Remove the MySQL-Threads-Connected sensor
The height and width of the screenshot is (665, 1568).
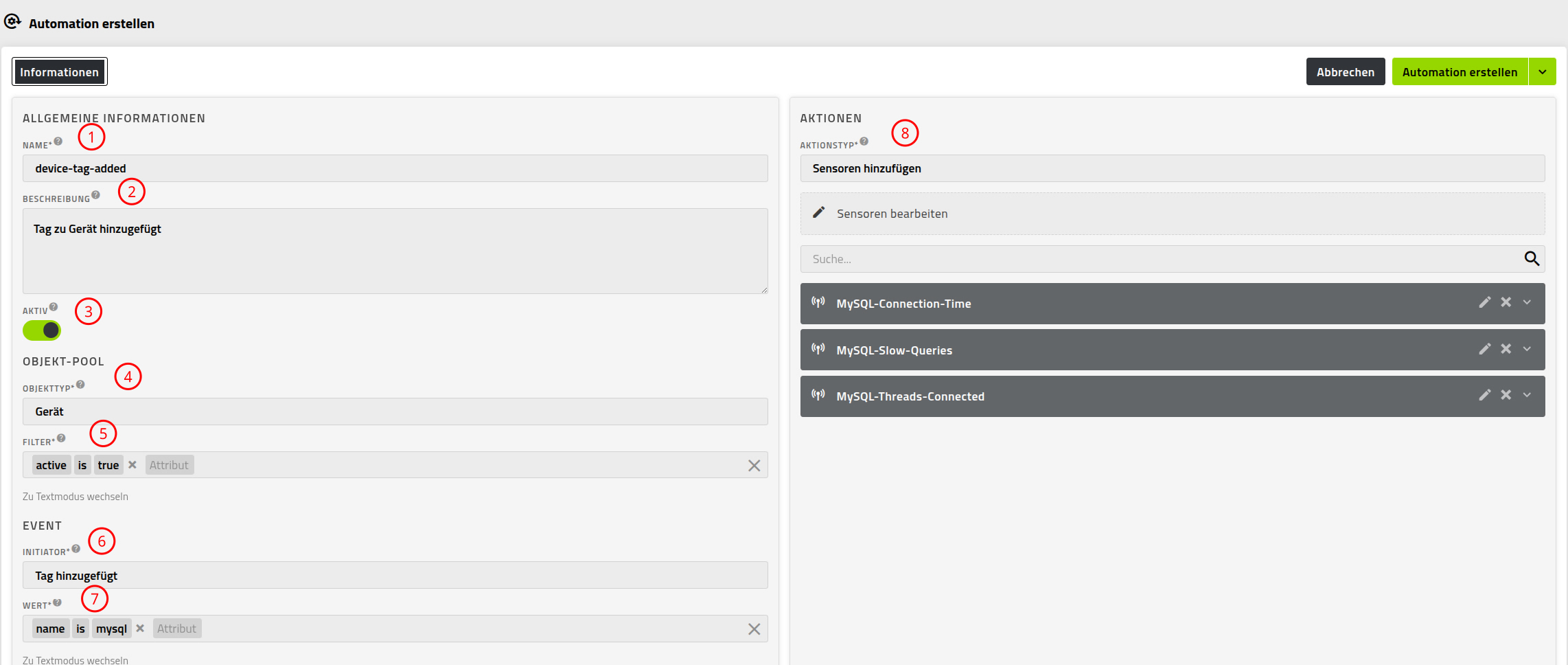point(1506,395)
